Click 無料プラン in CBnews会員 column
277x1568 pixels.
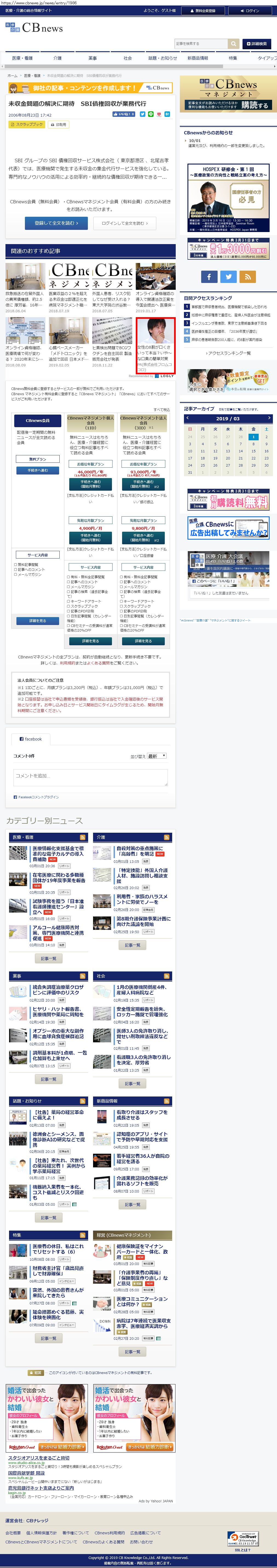pos(38,459)
